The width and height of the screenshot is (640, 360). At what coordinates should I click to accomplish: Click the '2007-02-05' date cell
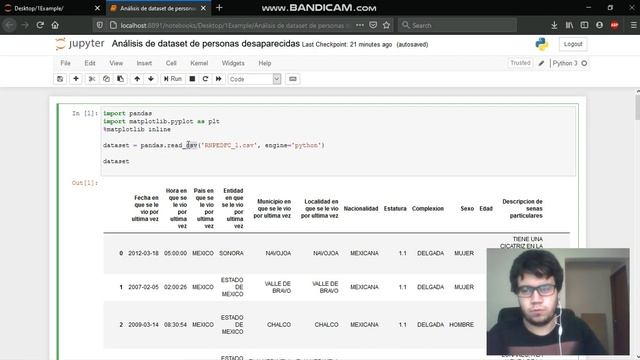(x=143, y=287)
